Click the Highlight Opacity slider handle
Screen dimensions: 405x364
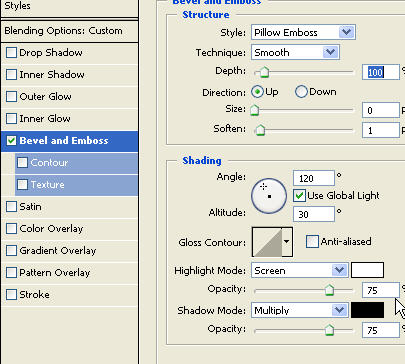(329, 290)
